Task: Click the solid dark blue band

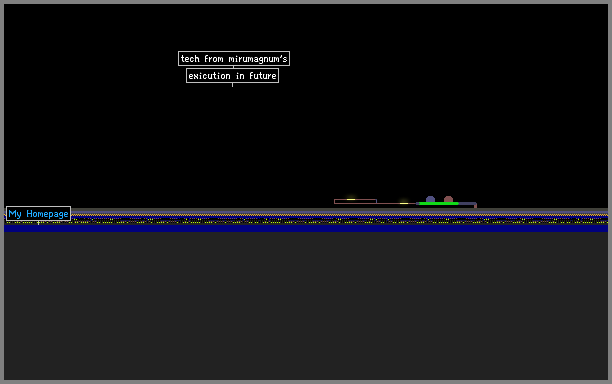Action: [x=306, y=228]
